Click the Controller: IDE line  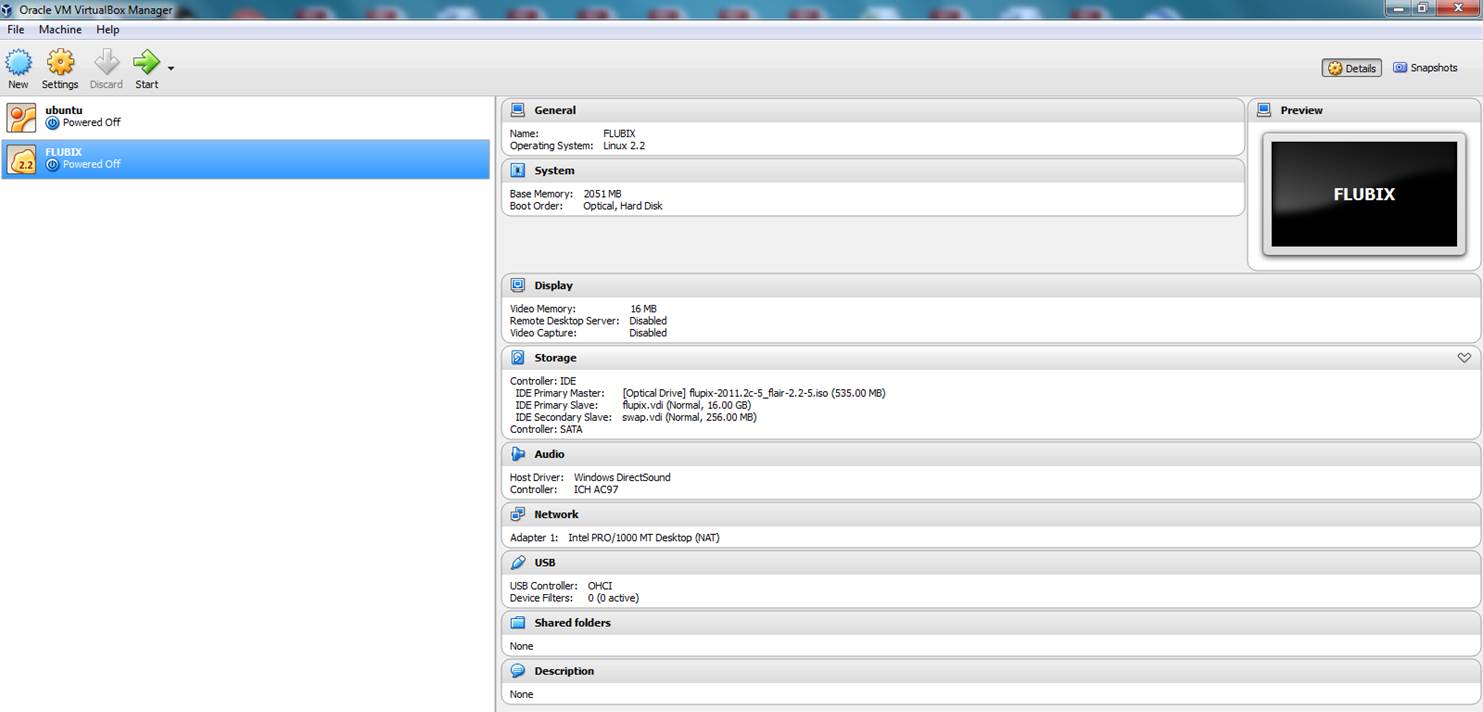point(543,381)
